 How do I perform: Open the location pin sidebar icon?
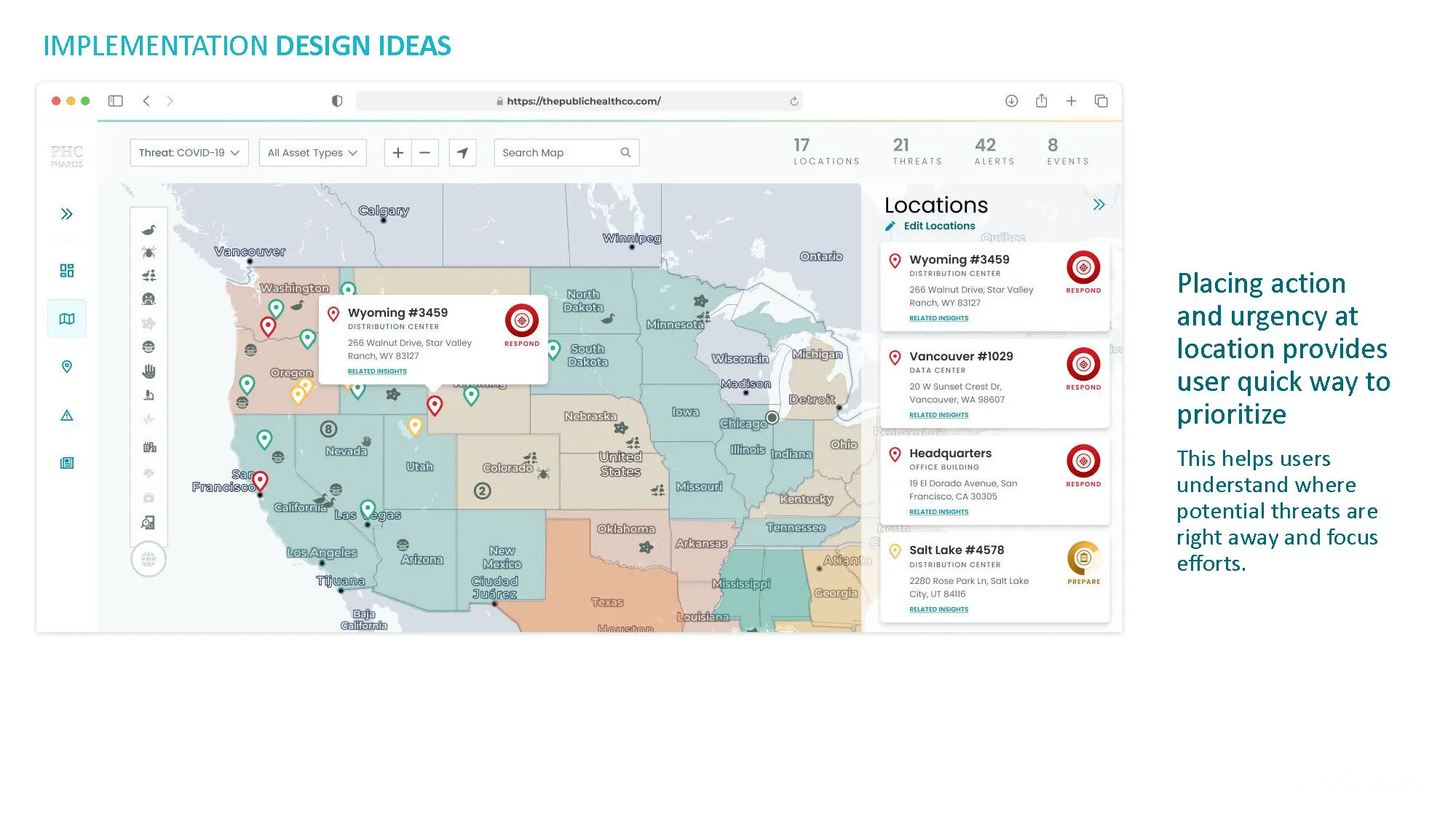(67, 367)
